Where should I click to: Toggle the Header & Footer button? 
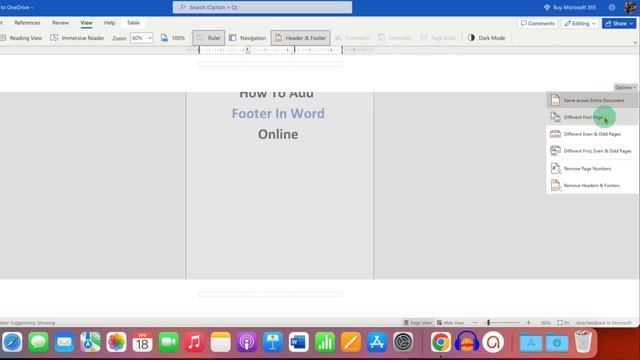click(x=301, y=38)
